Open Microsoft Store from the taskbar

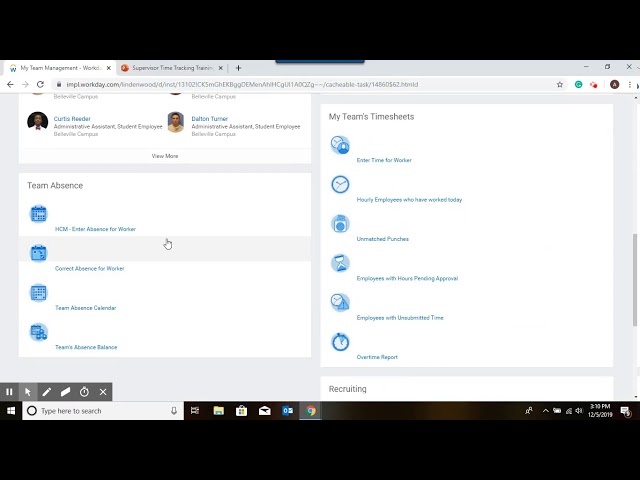click(242, 411)
